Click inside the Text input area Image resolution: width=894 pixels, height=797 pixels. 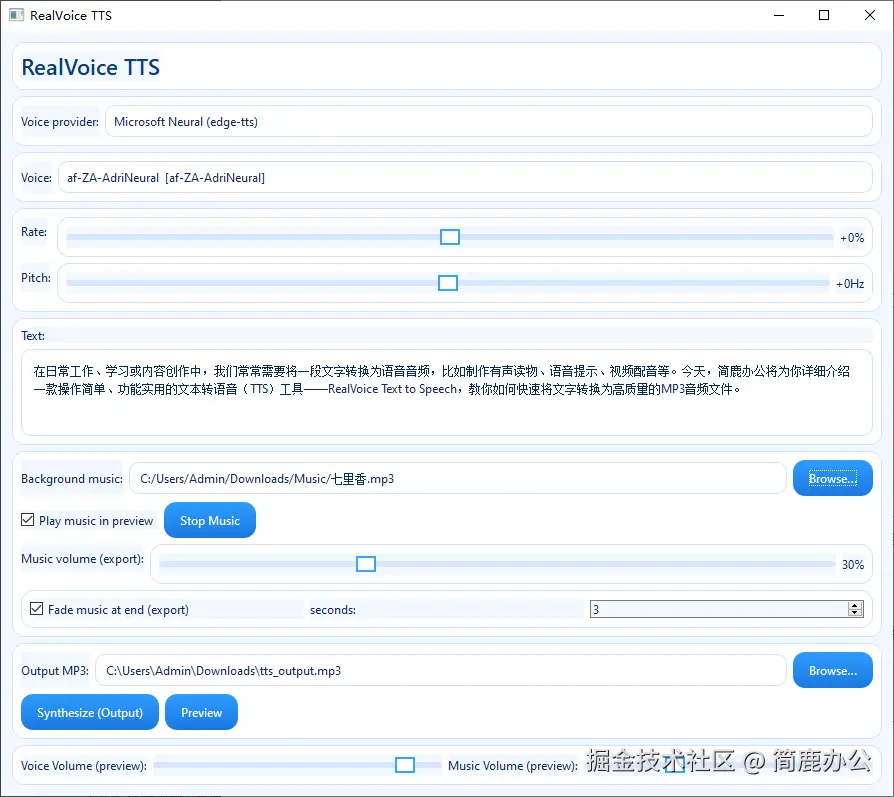(447, 393)
